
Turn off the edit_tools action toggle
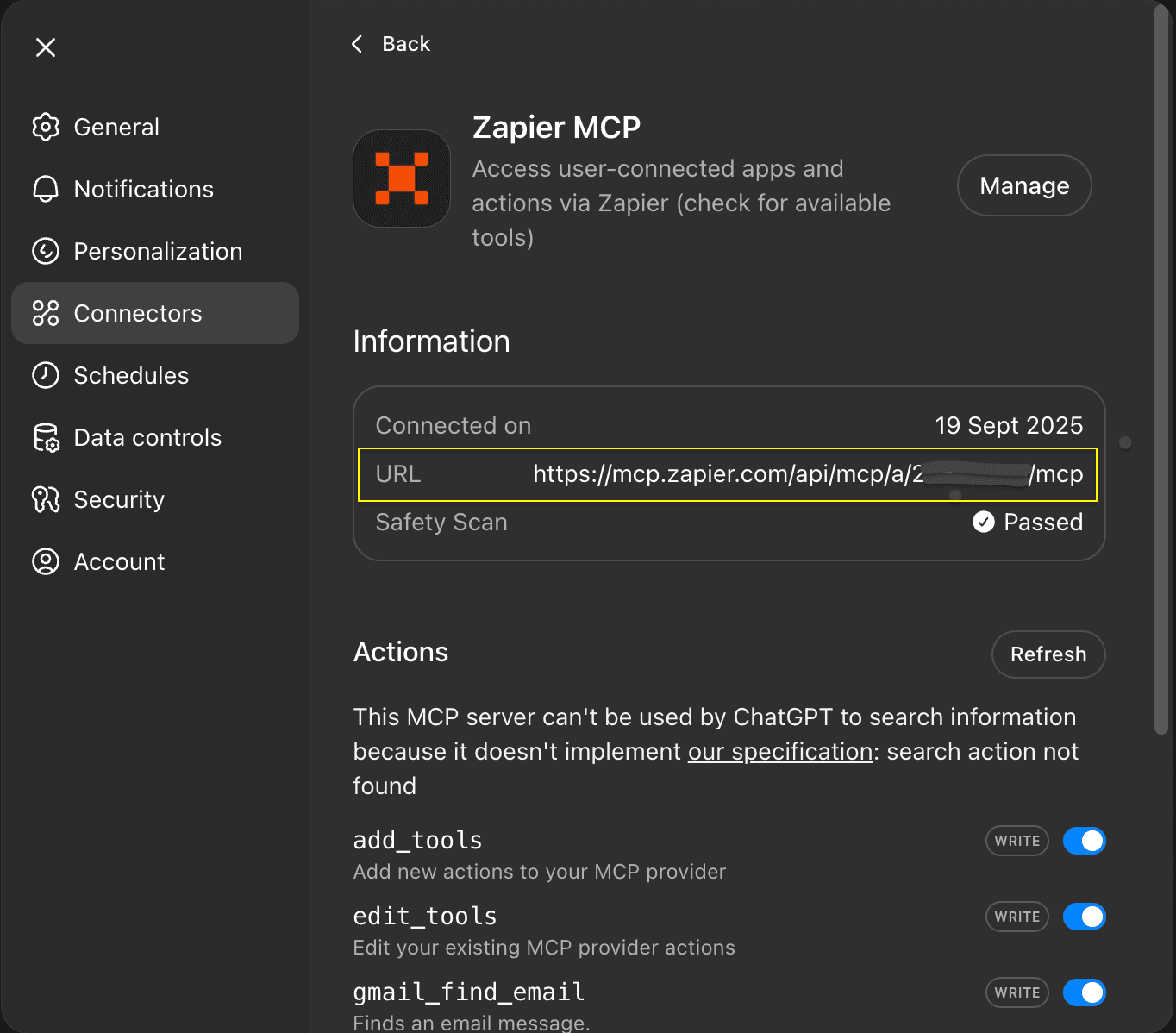[1084, 917]
